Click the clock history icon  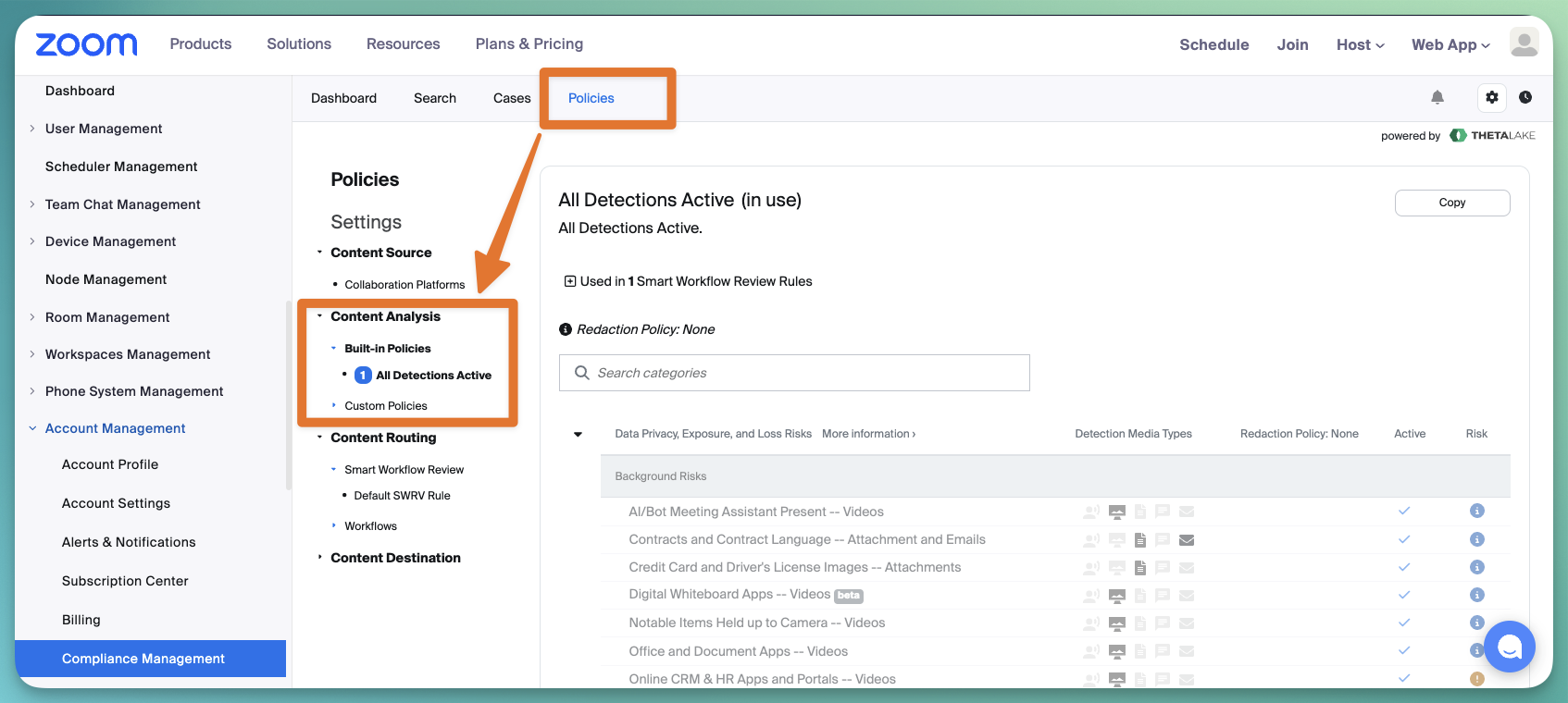(x=1525, y=97)
